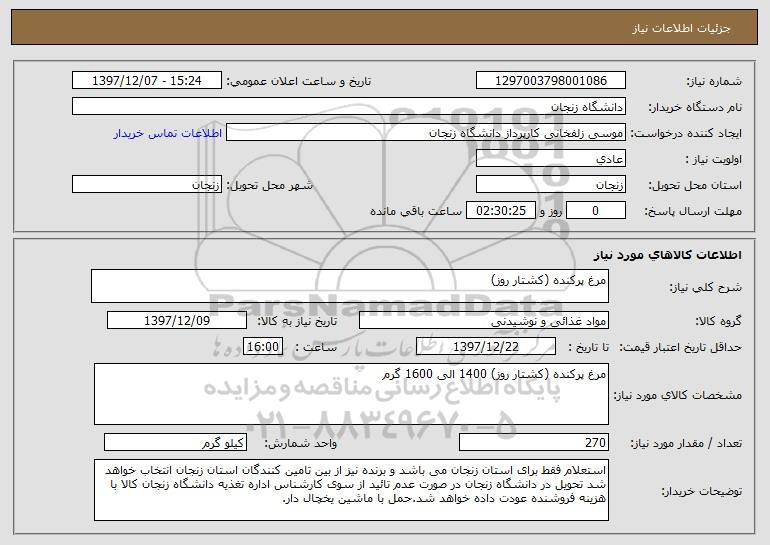Click the label تاریخ و ساعت اعلان عمومی
Screen dimensions: 770x545
(x=299, y=82)
